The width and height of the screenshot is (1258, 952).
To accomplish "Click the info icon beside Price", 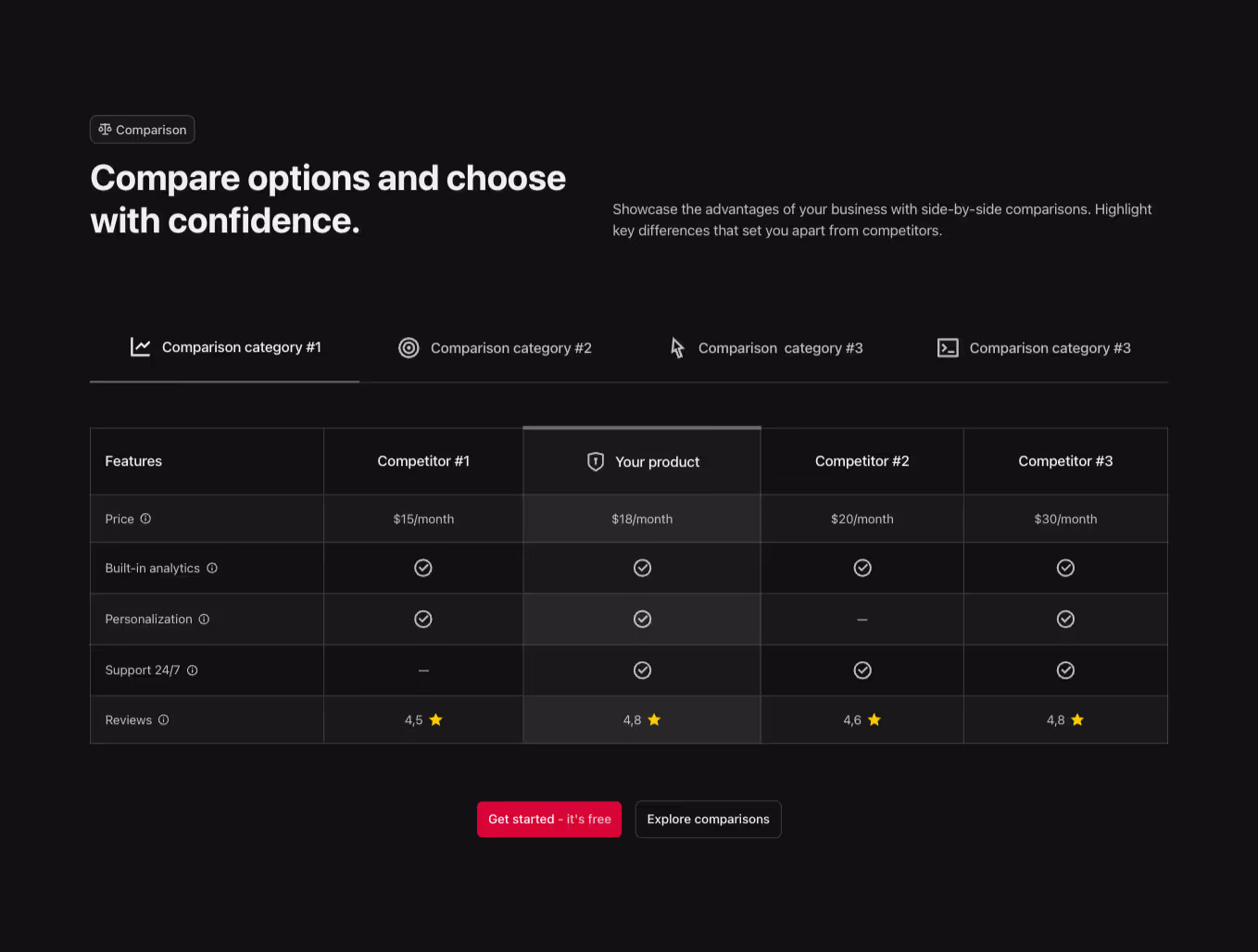I will point(145,519).
